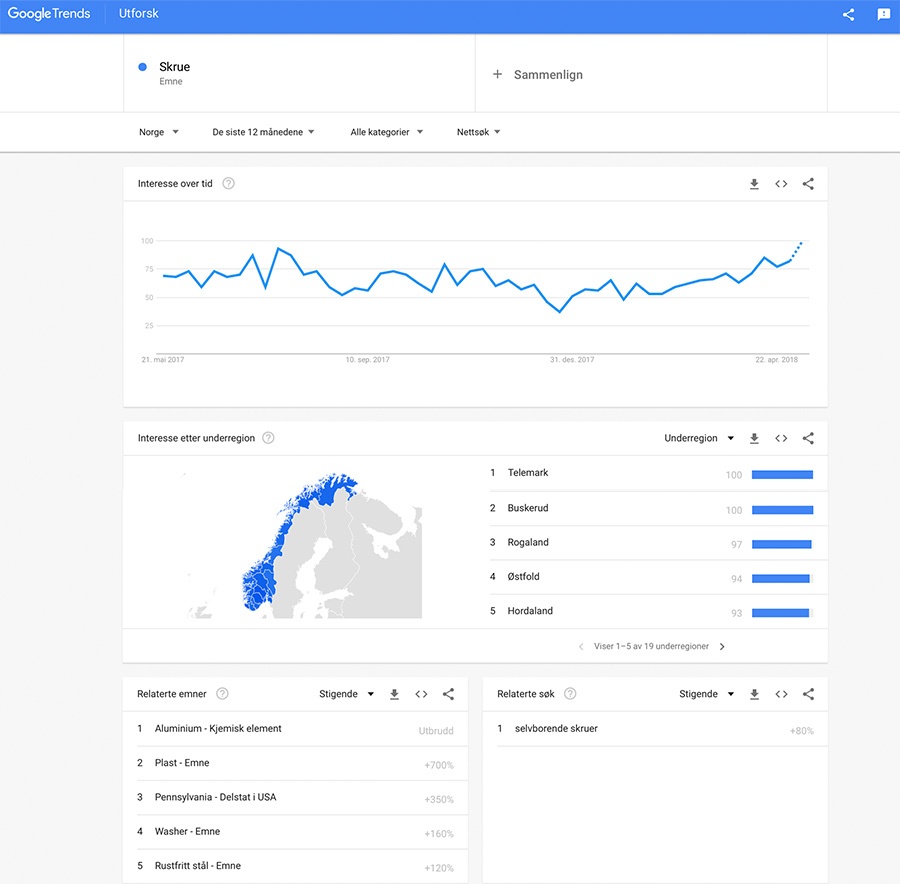
Task: Share the Relaterte emner panel
Action: [x=448, y=693]
